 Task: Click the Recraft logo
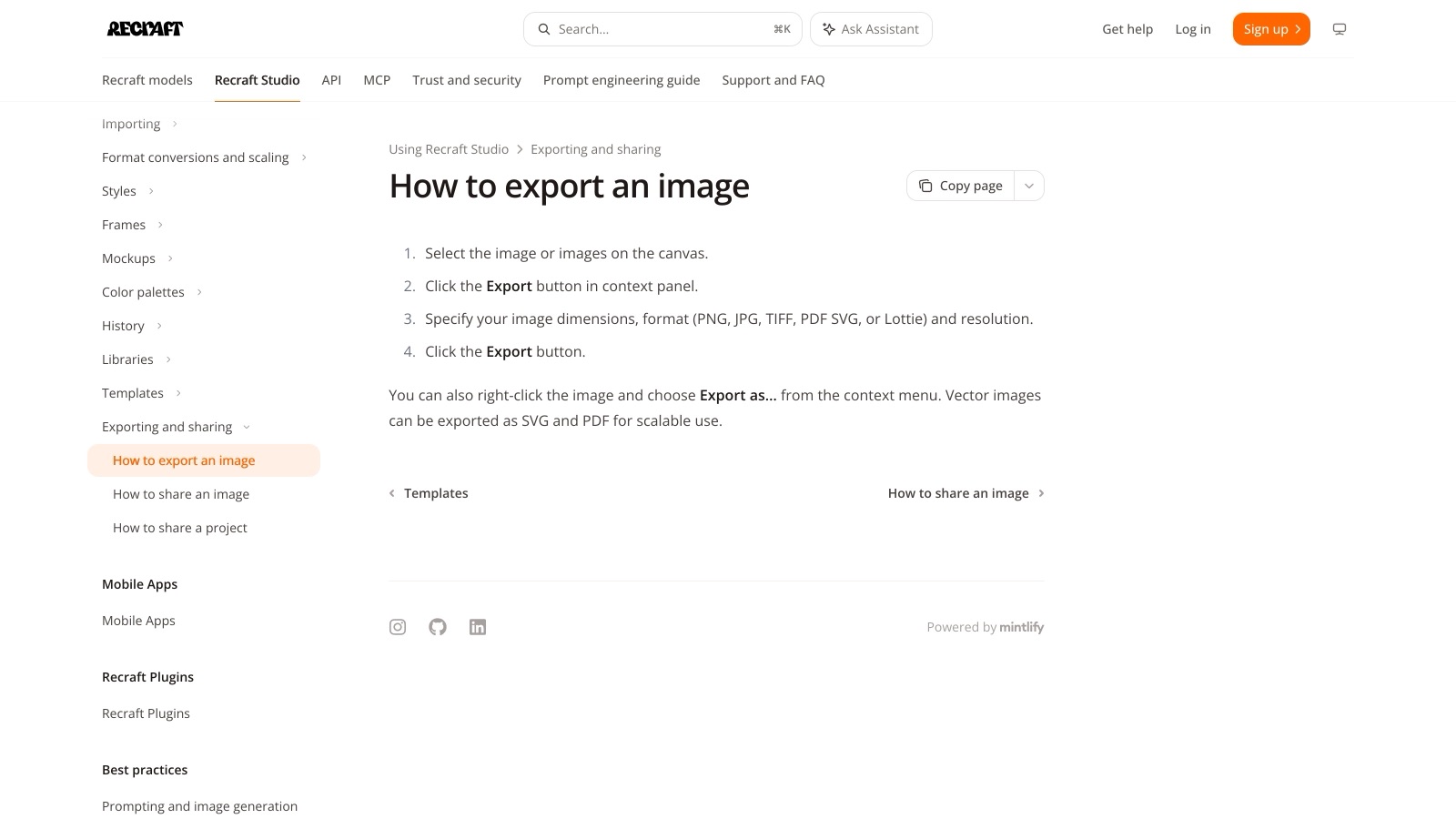tap(145, 29)
